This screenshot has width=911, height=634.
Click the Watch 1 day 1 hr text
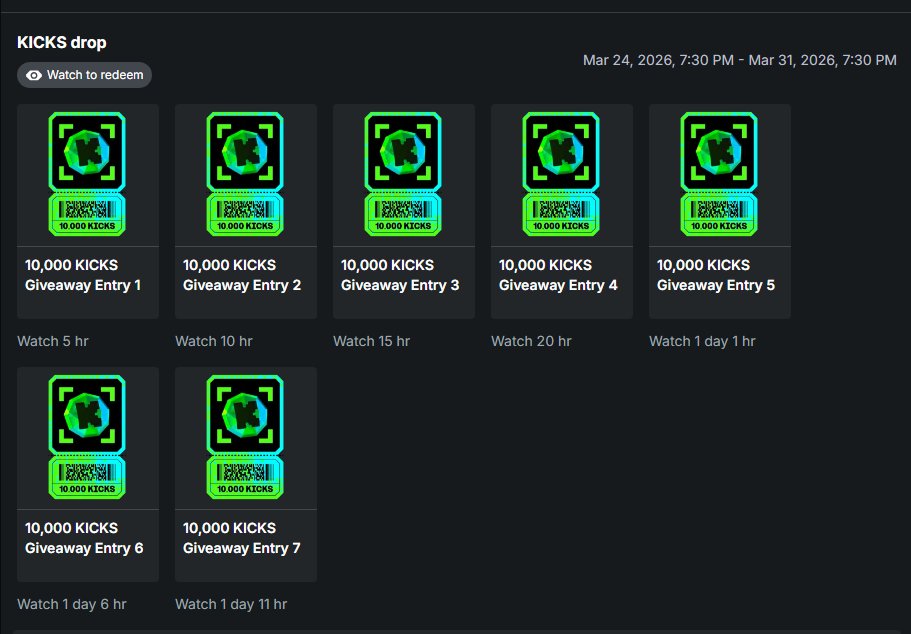click(702, 341)
